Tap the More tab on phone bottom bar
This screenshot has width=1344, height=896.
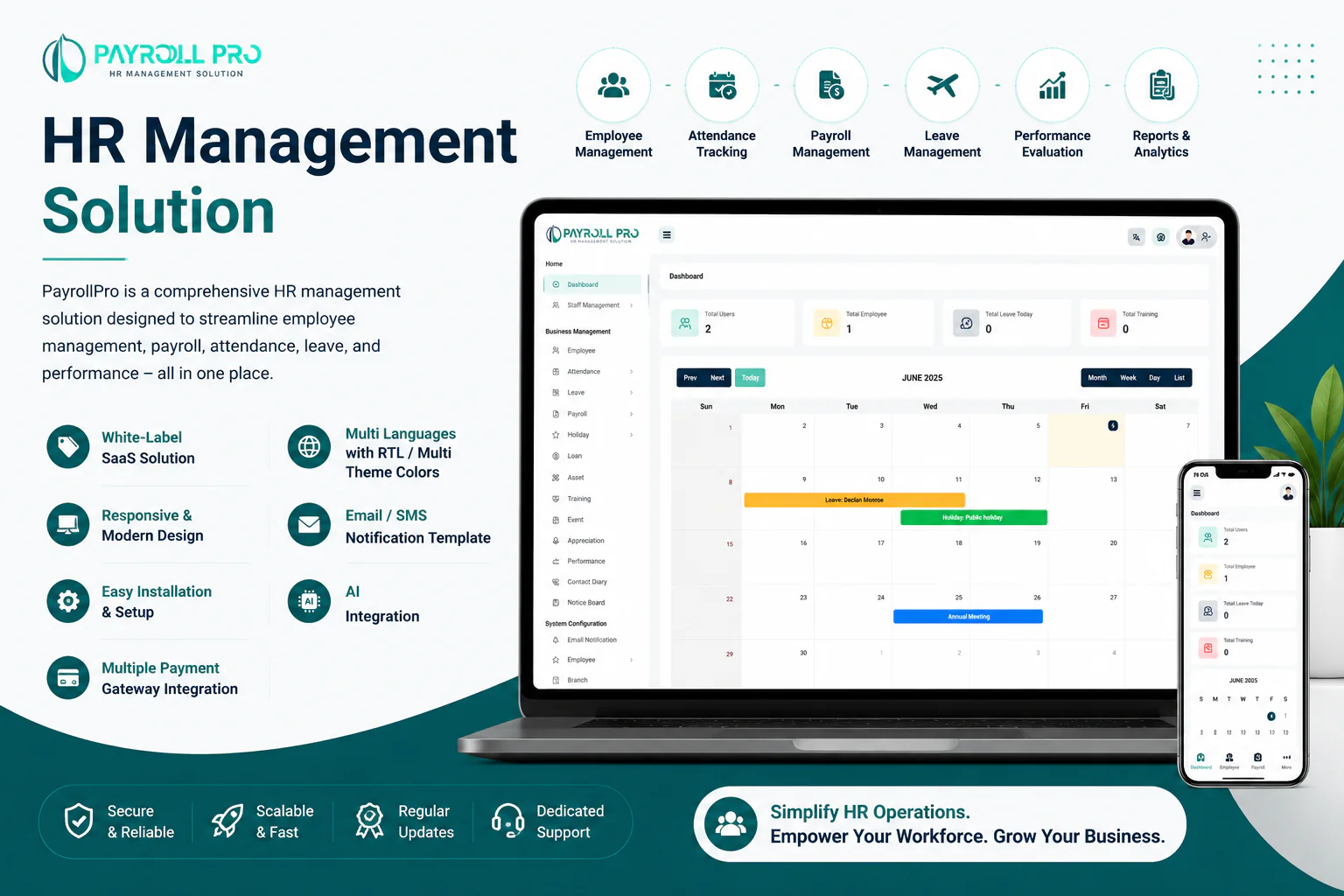coord(1286,760)
